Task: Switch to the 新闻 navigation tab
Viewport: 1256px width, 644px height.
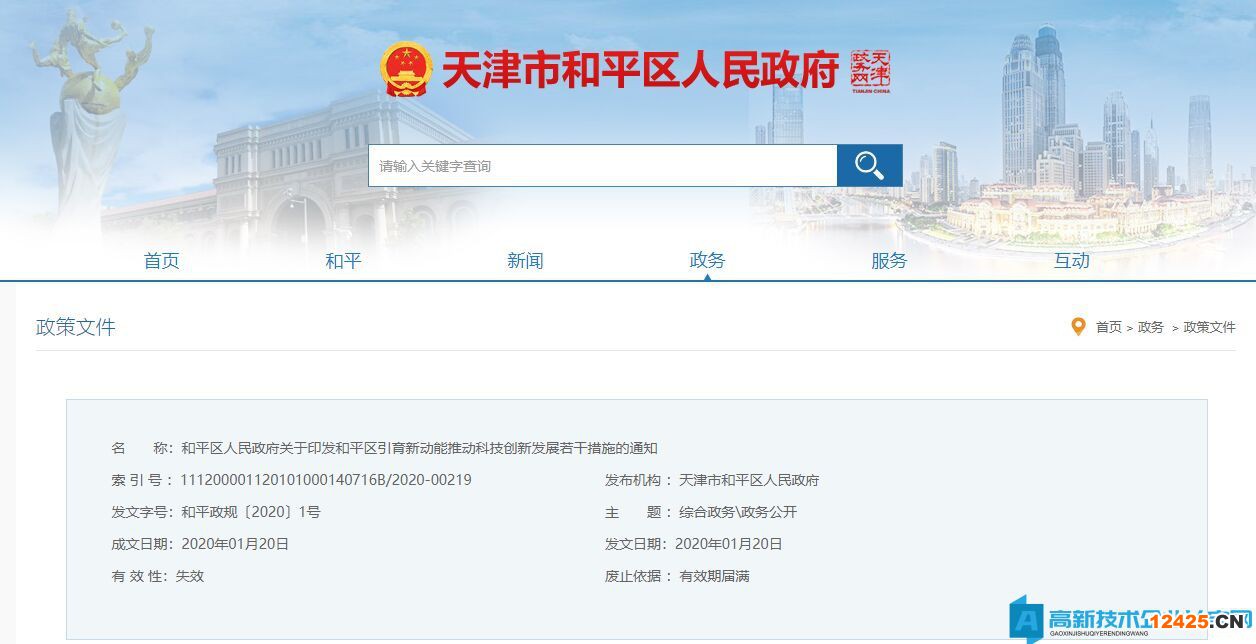Action: 526,260
